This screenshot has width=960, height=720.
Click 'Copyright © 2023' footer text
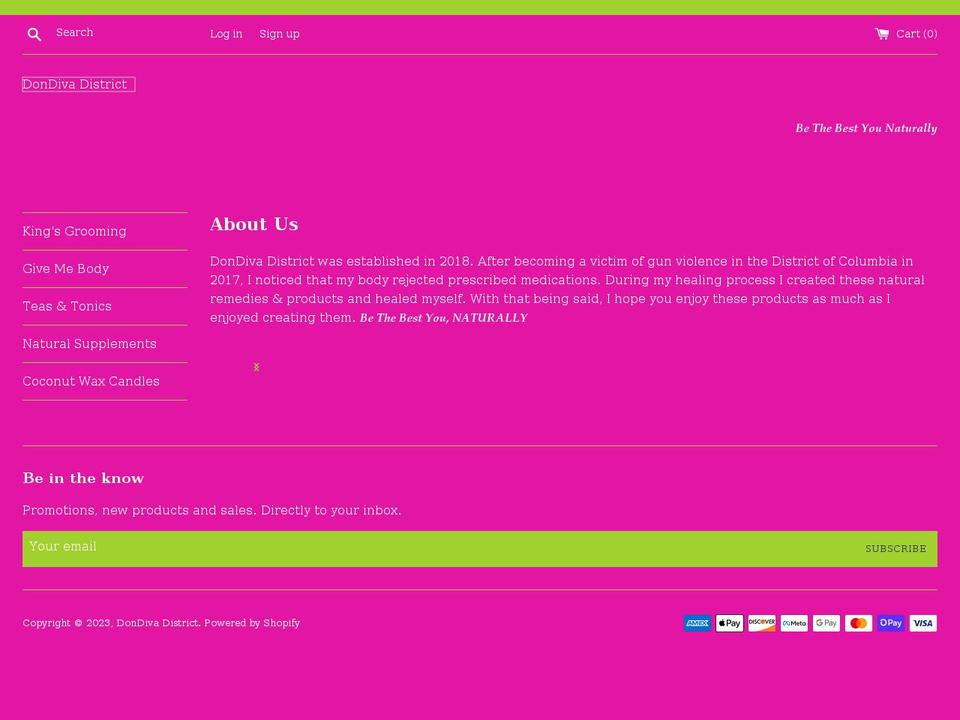click(67, 623)
